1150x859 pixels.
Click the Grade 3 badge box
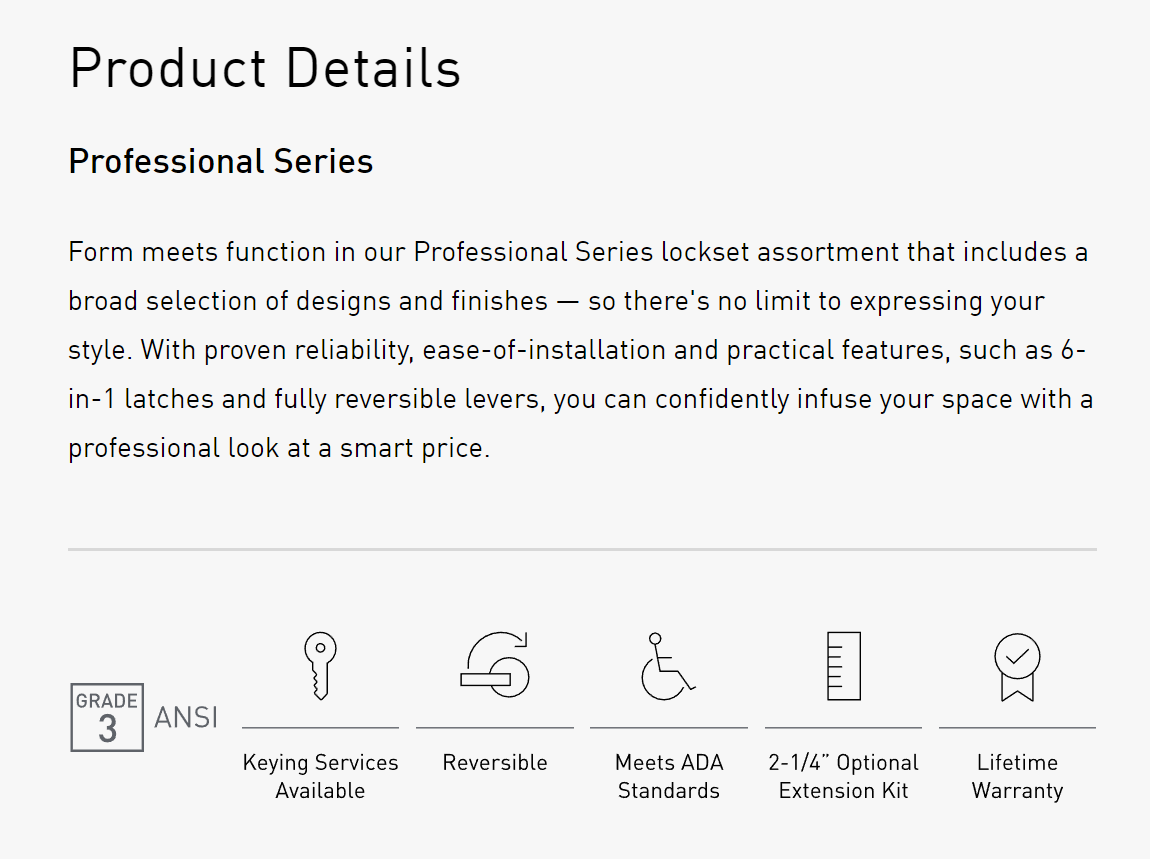pos(107,717)
